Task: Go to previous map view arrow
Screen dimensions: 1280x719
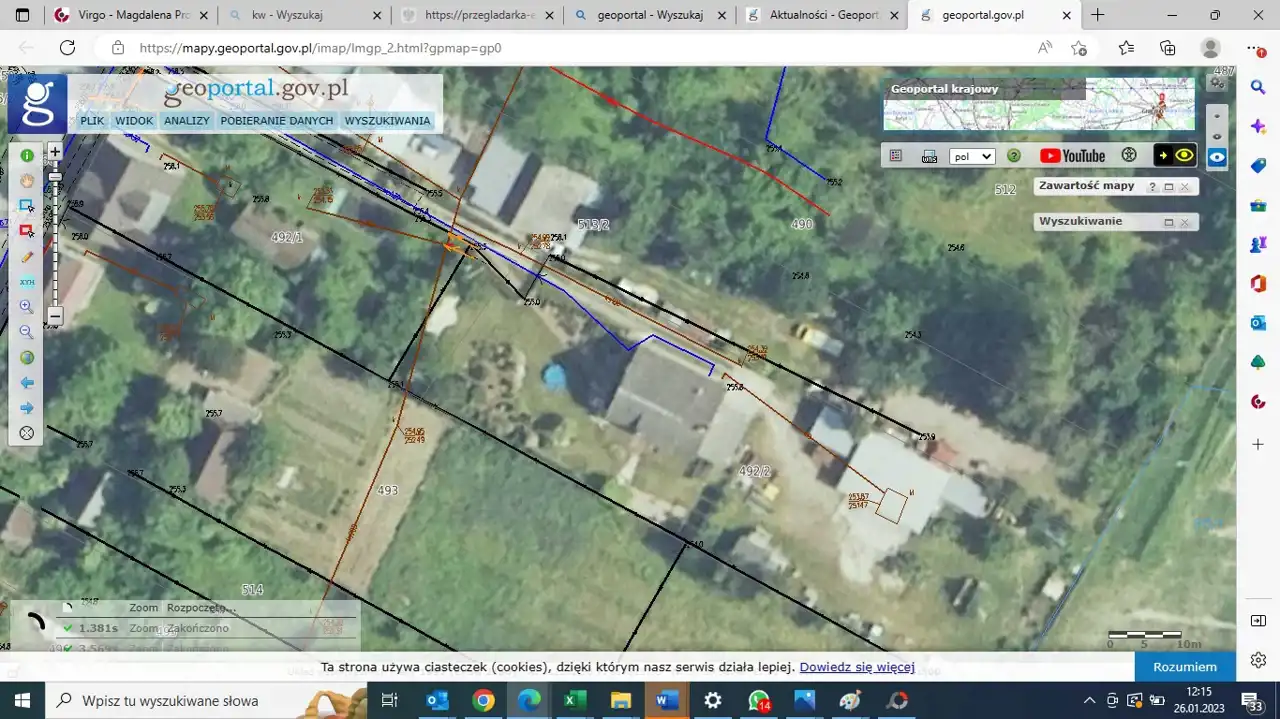Action: coord(27,383)
